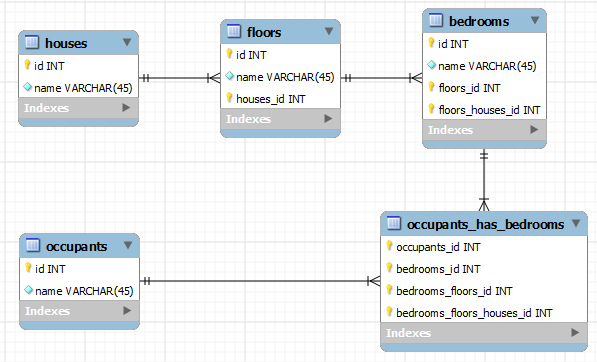
Task: Collapse the houses table columns arrow
Action: point(127,42)
